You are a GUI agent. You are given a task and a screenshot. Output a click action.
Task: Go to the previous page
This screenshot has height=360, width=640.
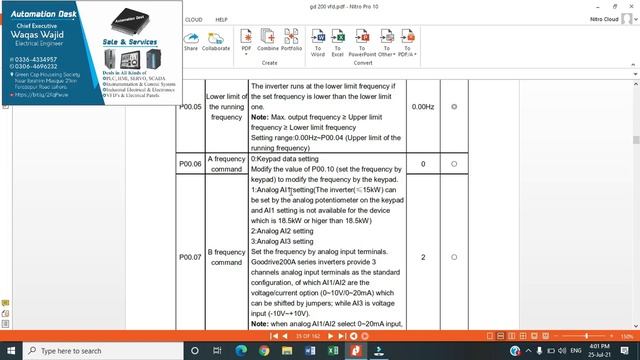[285, 336]
